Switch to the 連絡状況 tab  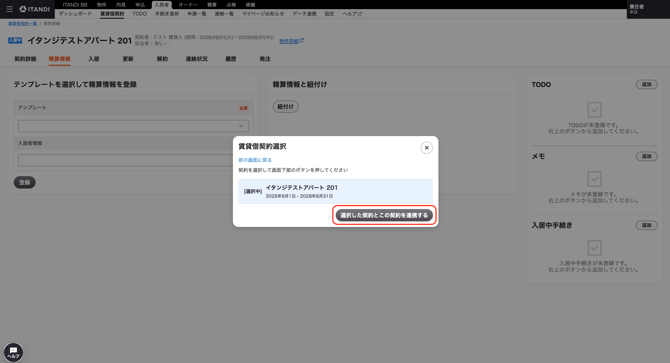196,59
